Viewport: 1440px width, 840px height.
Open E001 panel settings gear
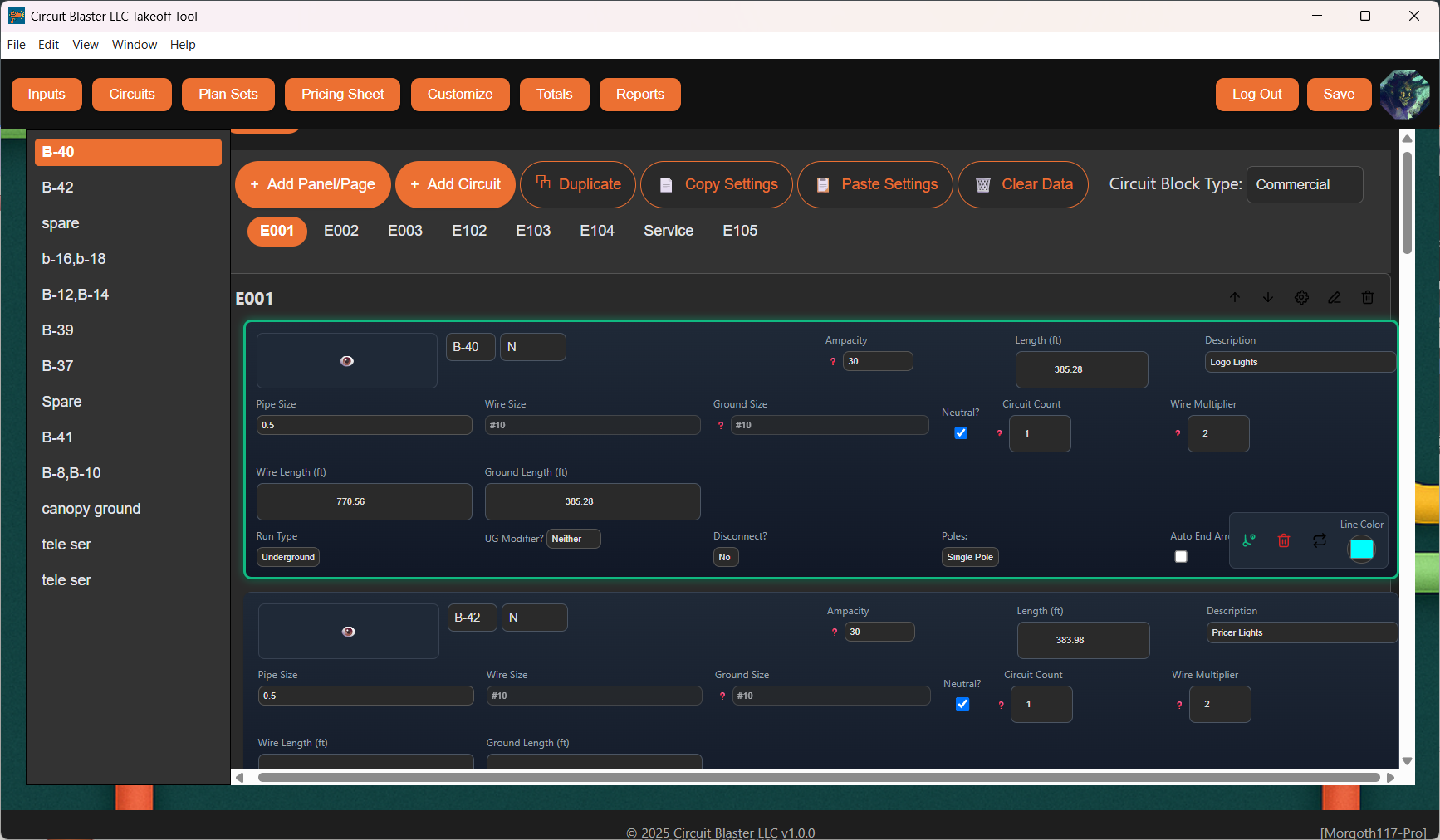tap(1301, 297)
